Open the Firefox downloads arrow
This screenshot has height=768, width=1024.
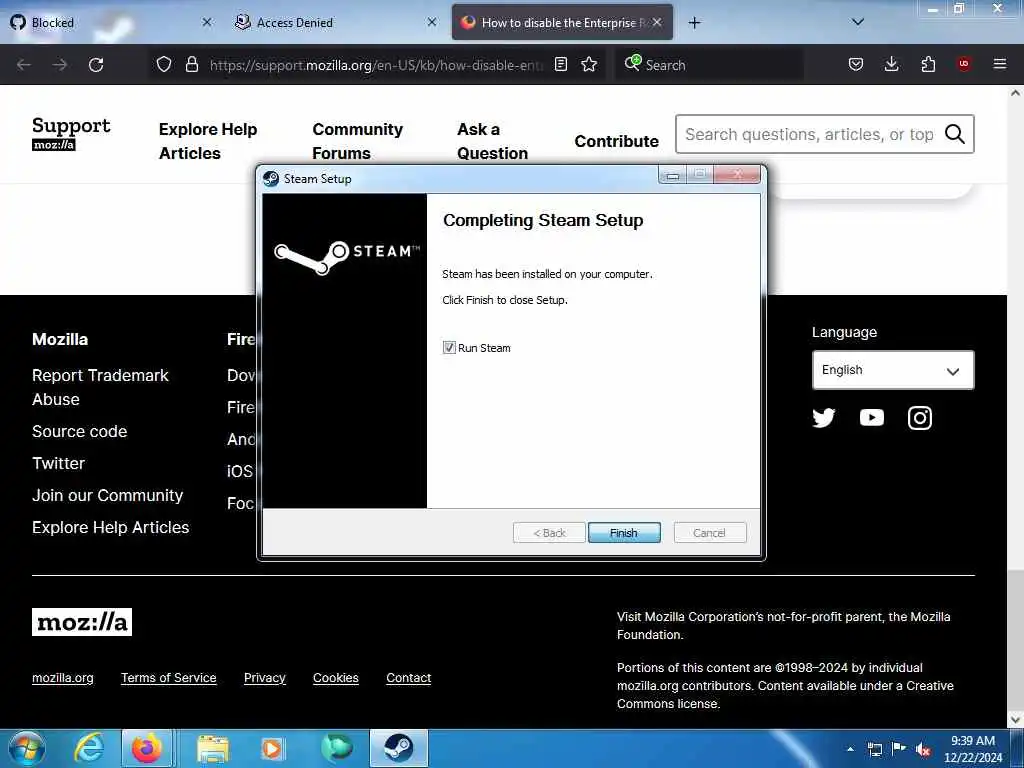891,64
